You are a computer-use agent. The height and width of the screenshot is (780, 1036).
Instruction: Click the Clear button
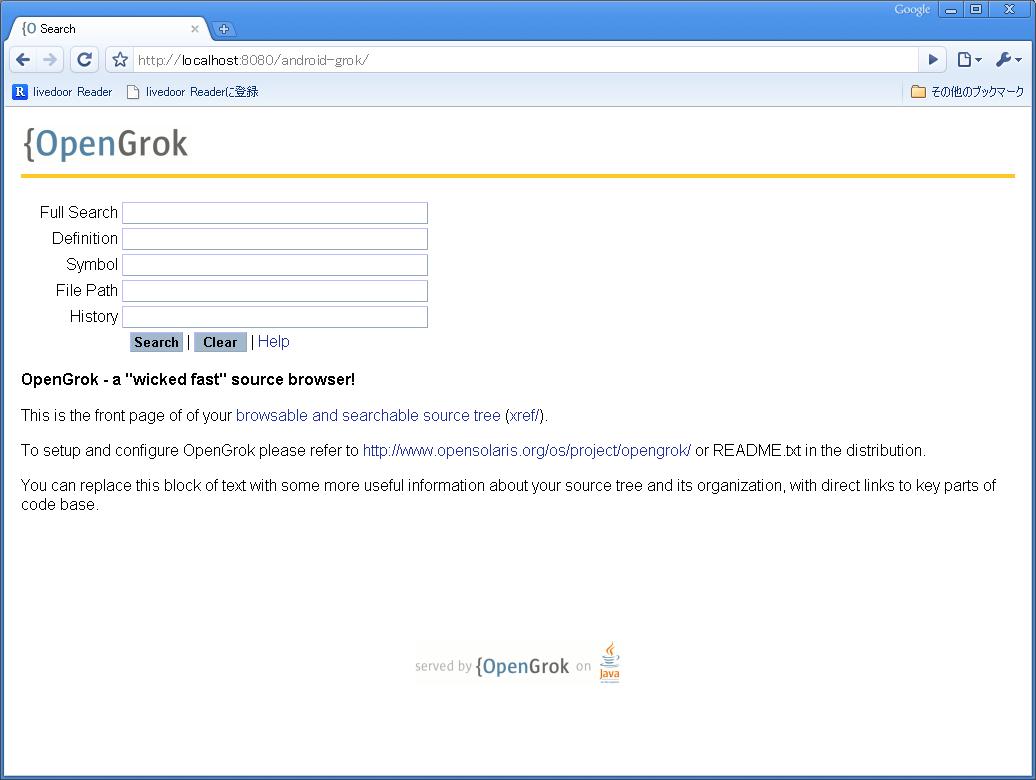[220, 342]
